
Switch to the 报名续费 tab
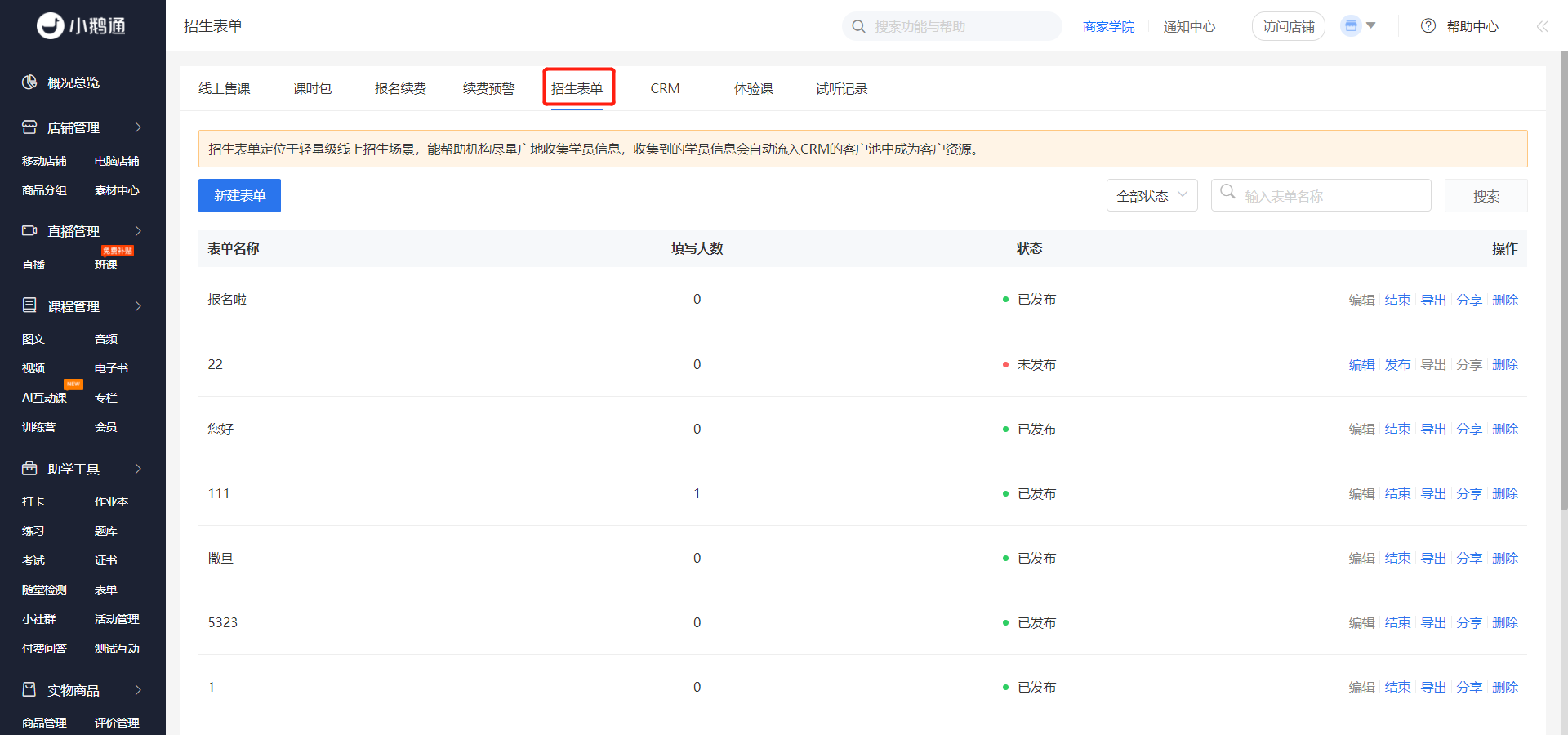401,88
